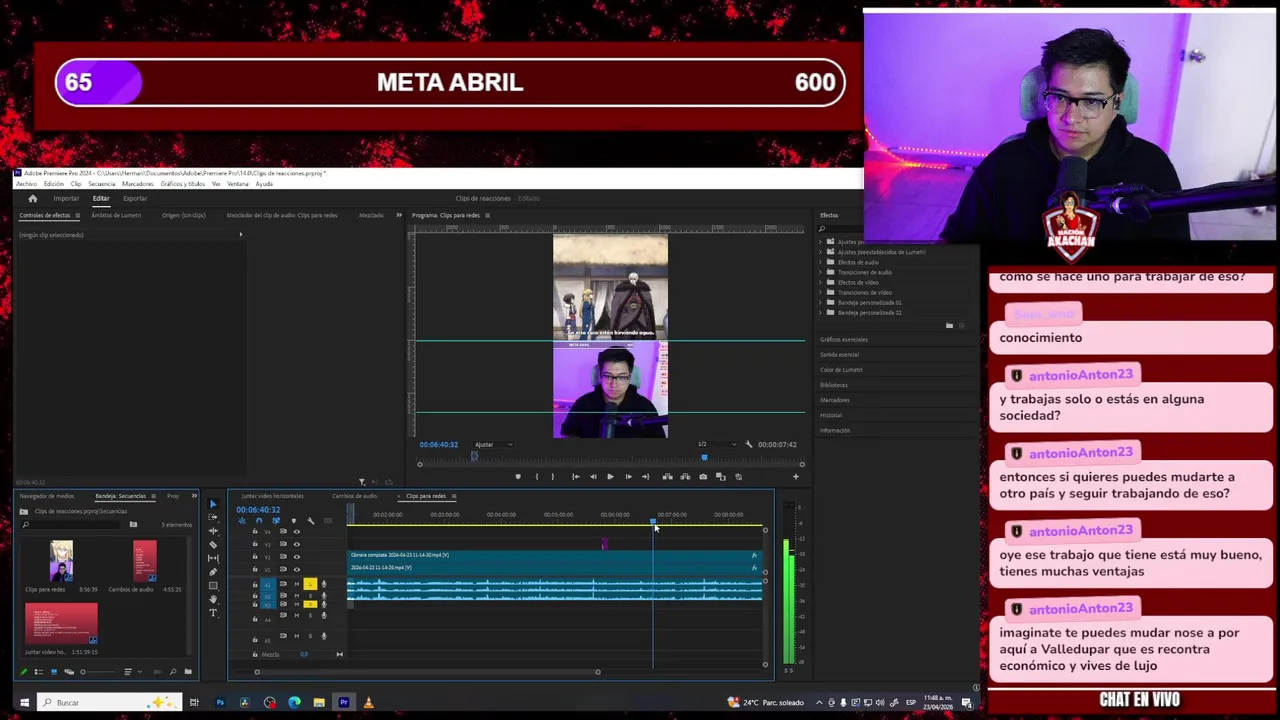Select the Ripple Edit tool
The width and height of the screenshot is (1280, 720).
click(x=213, y=531)
